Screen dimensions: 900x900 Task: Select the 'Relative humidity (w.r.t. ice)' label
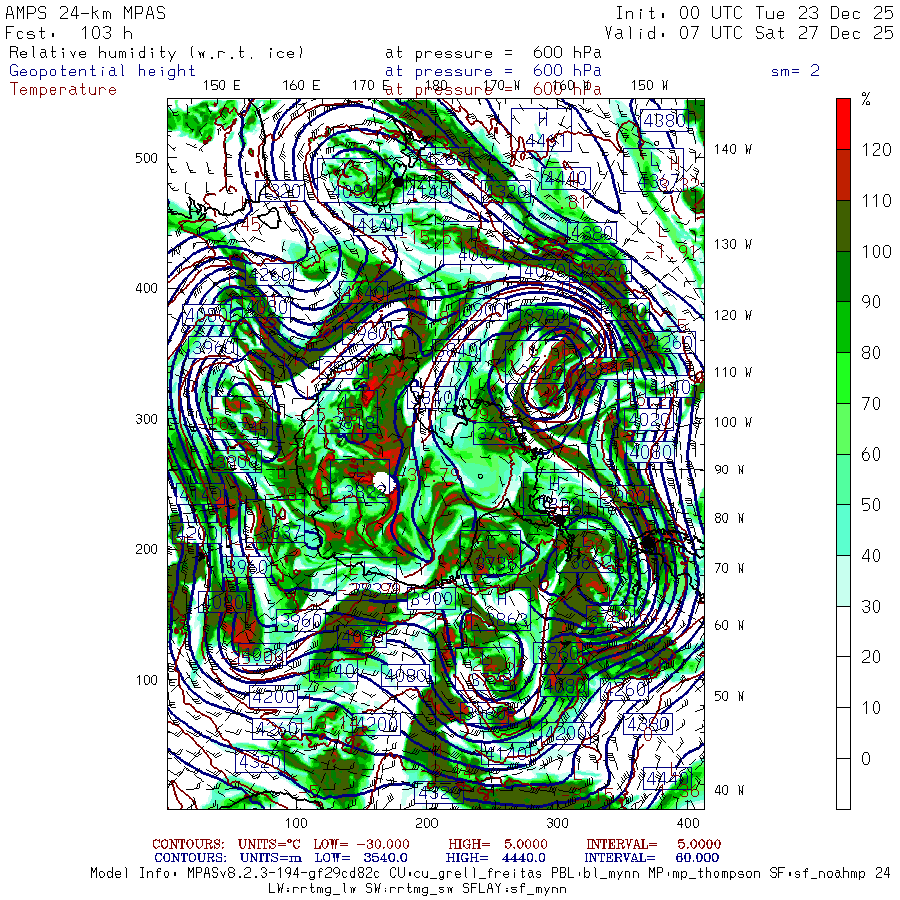click(156, 53)
